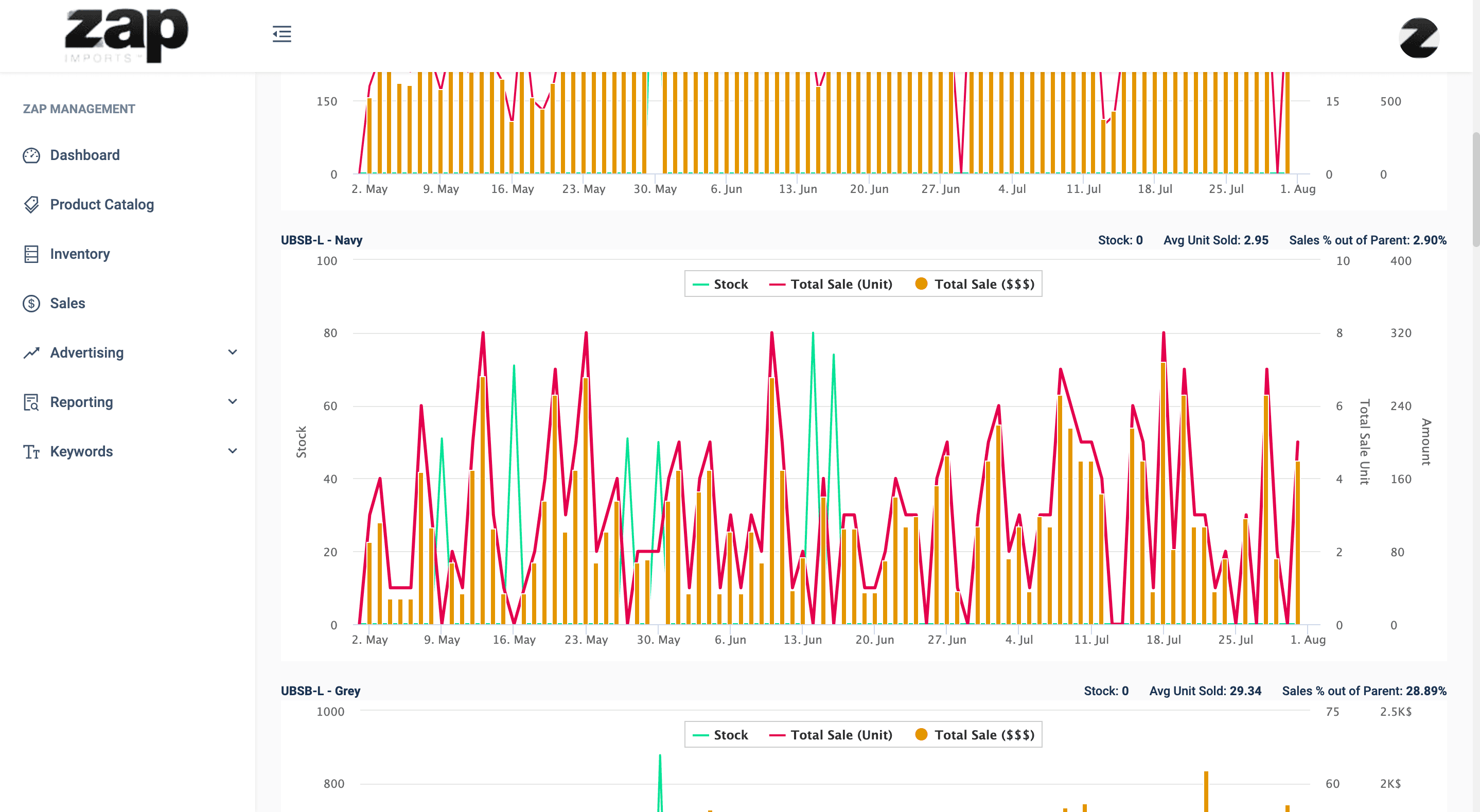Click the Dashboard gauge icon
1480x812 pixels.
[31, 155]
